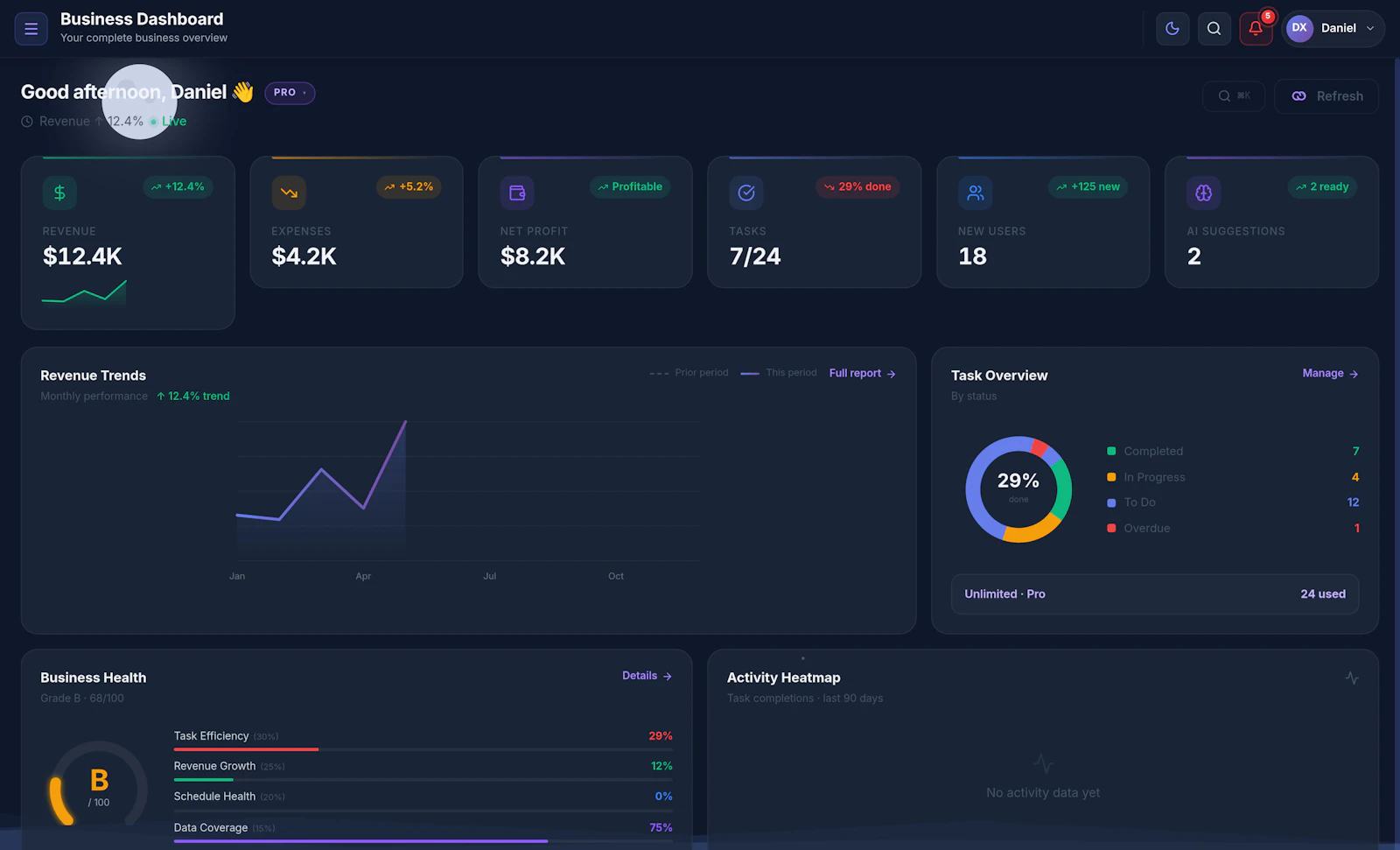Click the Net Profit wallet icon
The height and width of the screenshot is (850, 1400).
tap(517, 193)
